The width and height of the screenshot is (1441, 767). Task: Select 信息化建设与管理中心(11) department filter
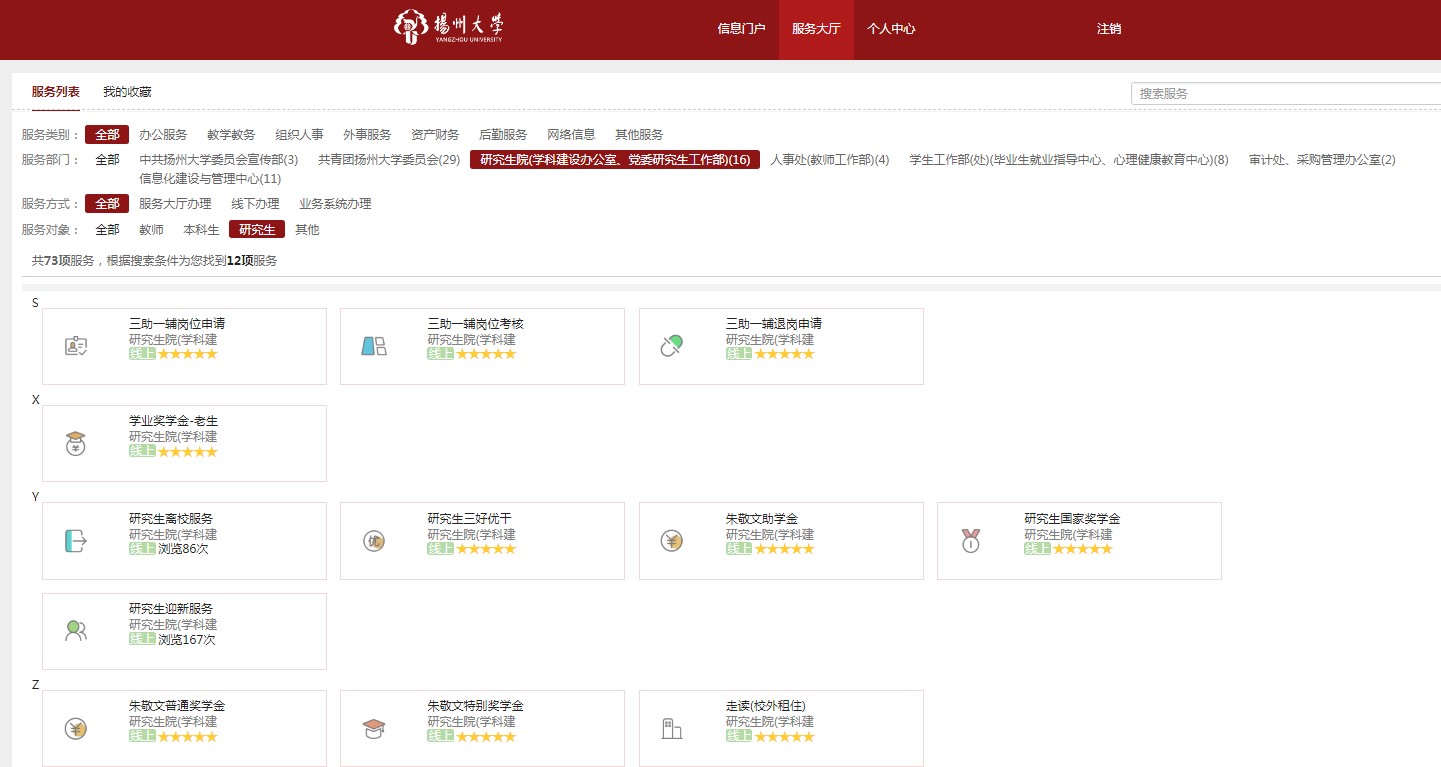pyautogui.click(x=210, y=179)
